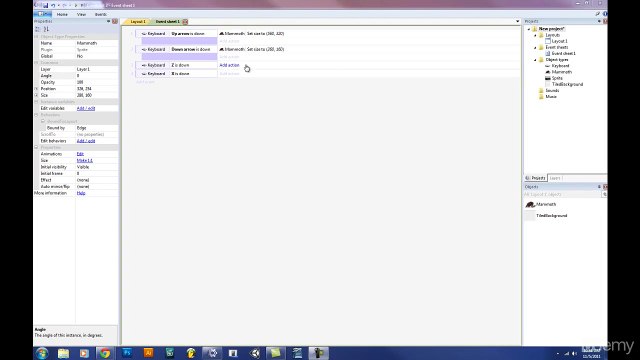Image resolution: width=640 pixels, height=360 pixels.
Task: Select TiledBackground in Objects panel
Action: click(551, 216)
